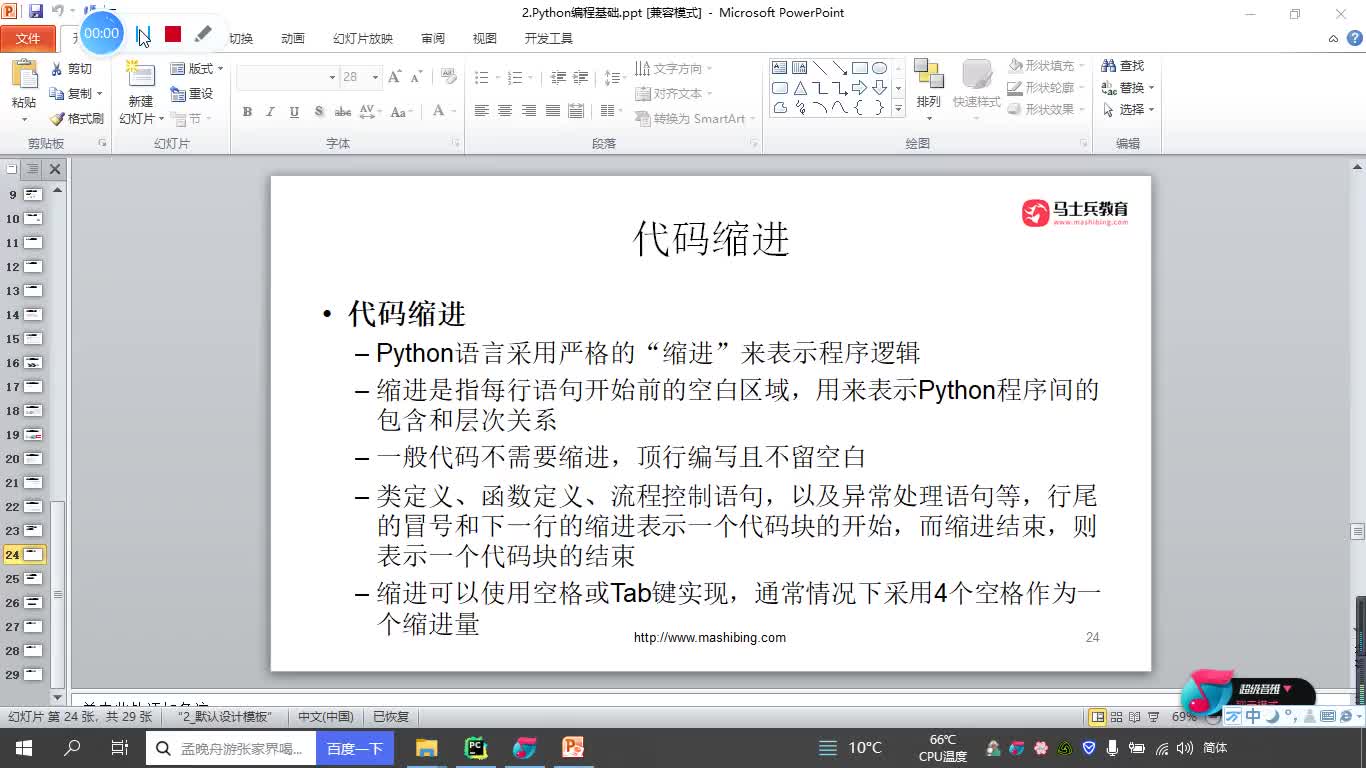Open character spacing (AV) dropdown
The width and height of the screenshot is (1366, 768).
pos(369,112)
